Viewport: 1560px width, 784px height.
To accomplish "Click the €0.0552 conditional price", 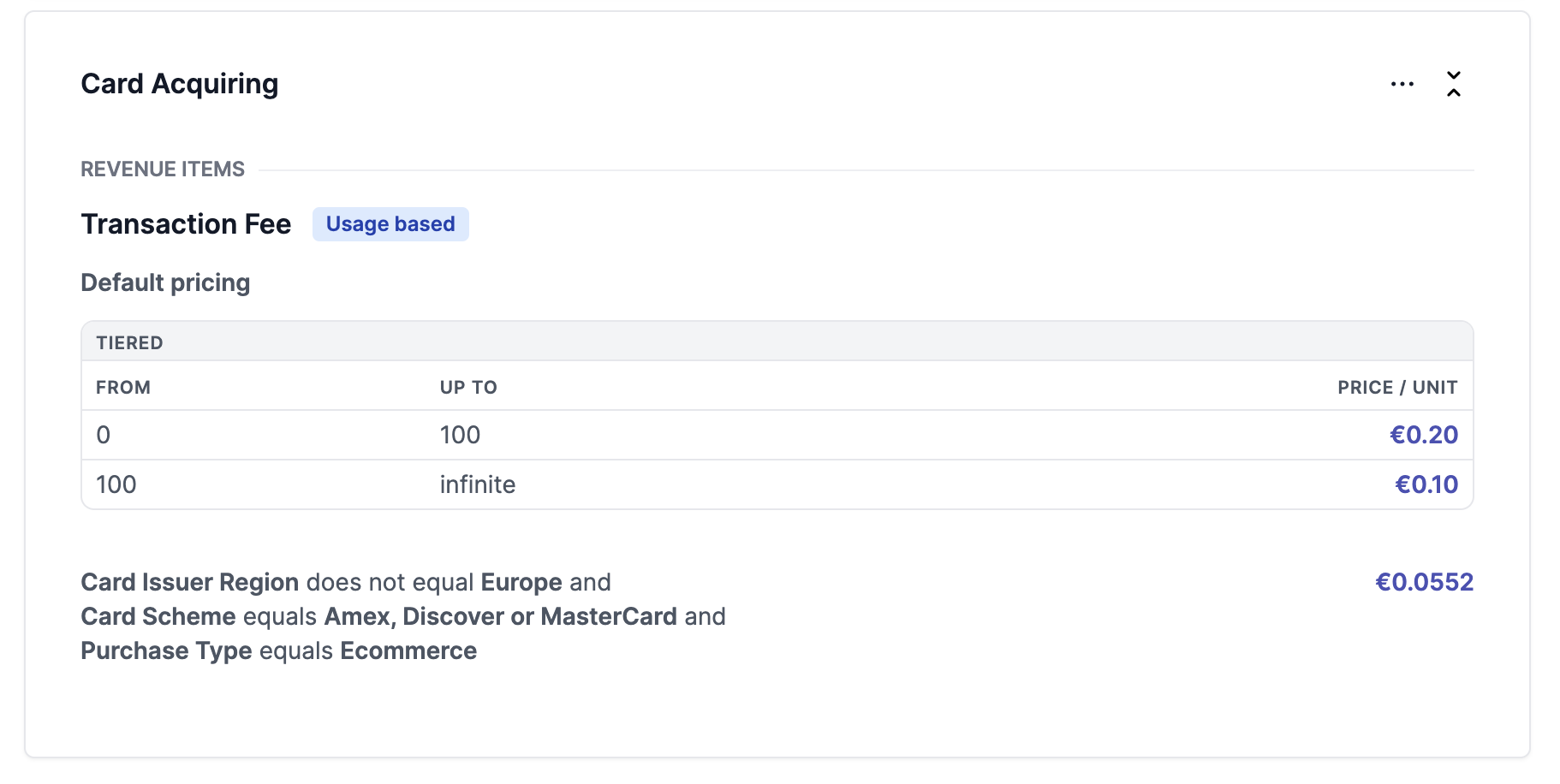I will point(1424,582).
